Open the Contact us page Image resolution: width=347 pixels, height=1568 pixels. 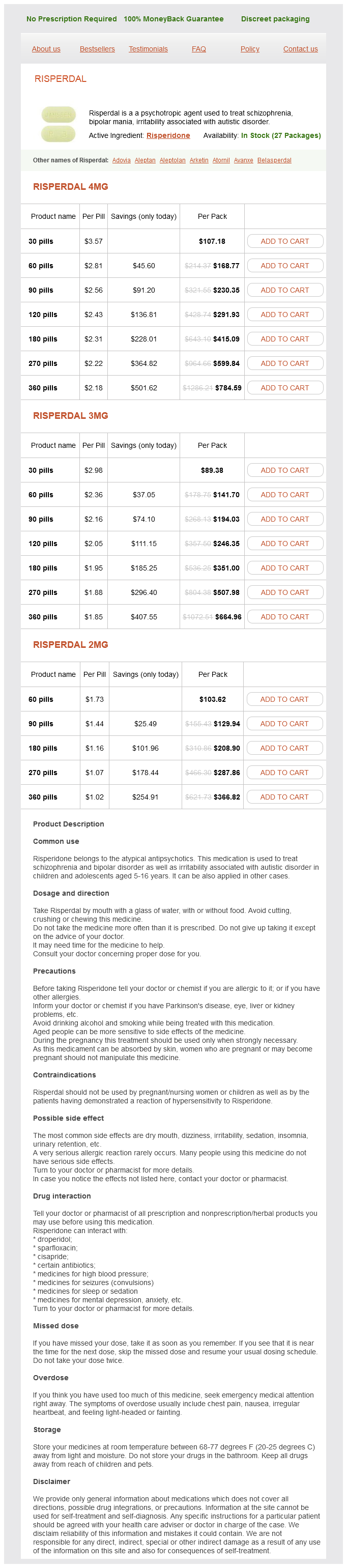pyautogui.click(x=300, y=49)
